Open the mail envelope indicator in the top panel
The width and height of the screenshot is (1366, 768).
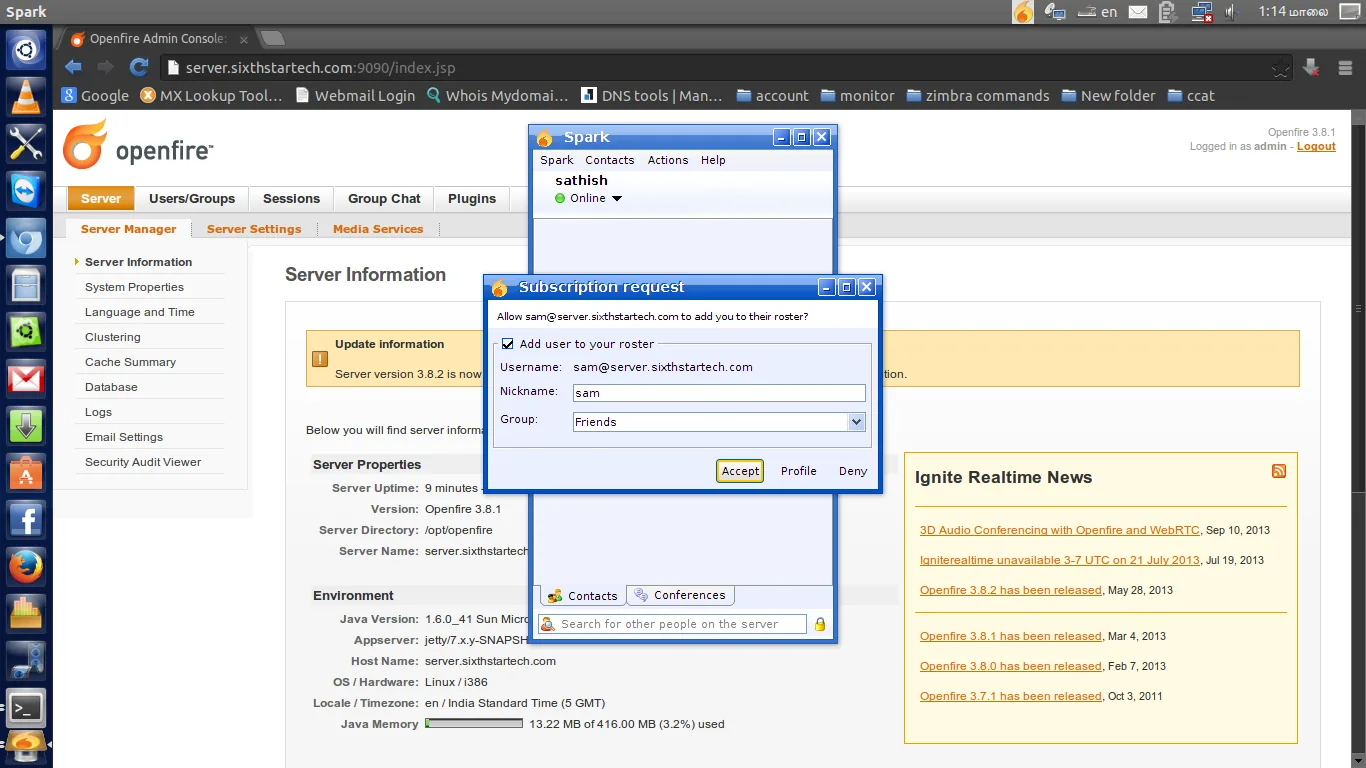(1138, 12)
